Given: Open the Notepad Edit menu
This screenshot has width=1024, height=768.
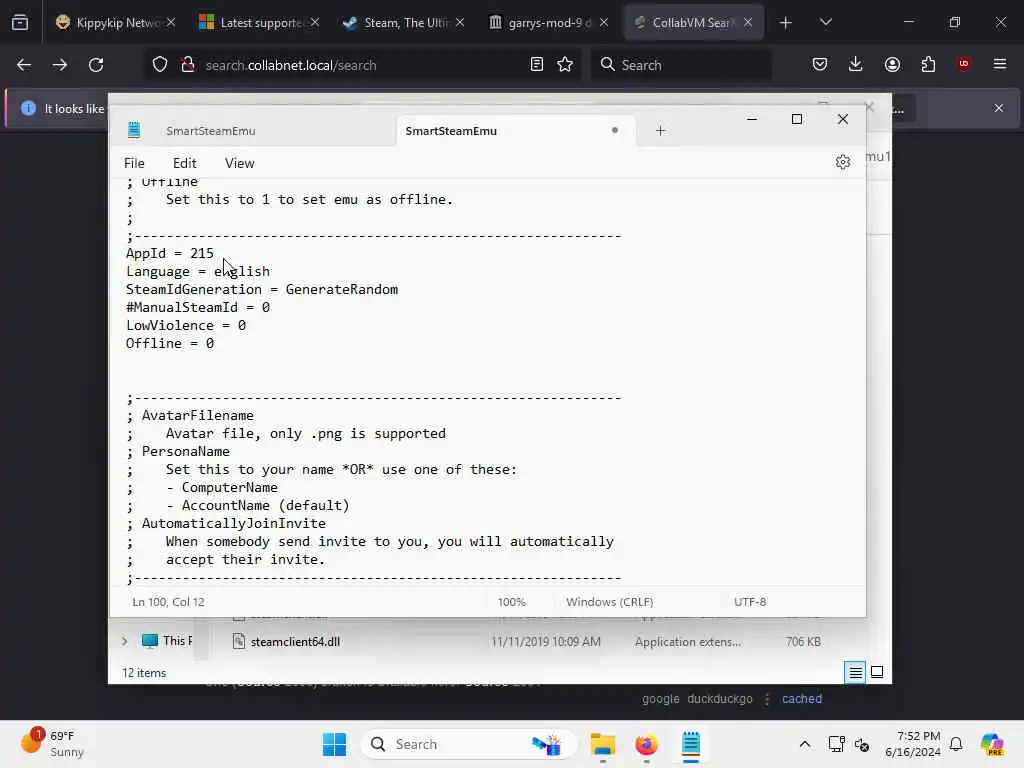Looking at the screenshot, I should (x=184, y=163).
